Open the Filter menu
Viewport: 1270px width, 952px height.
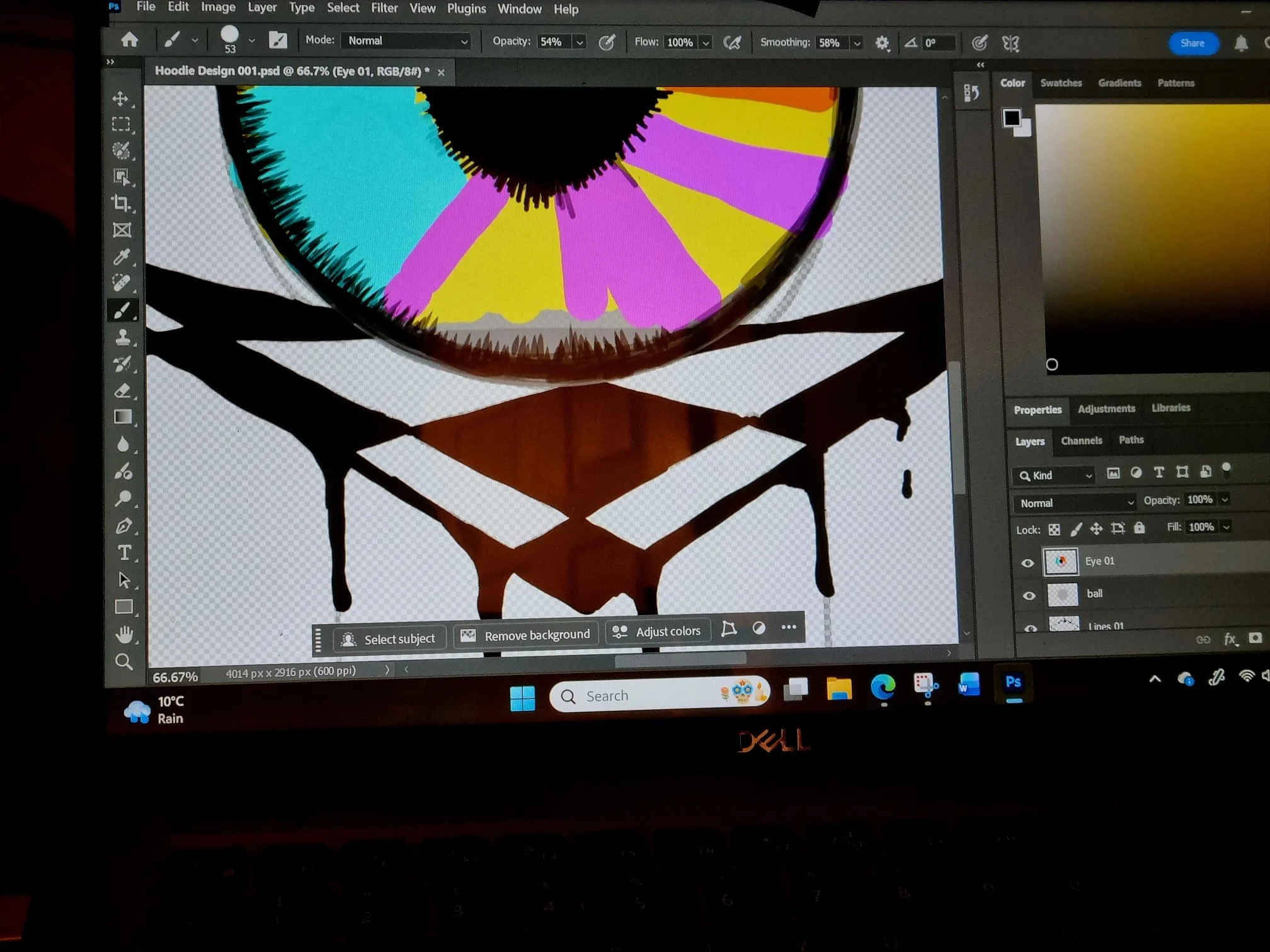pos(384,8)
